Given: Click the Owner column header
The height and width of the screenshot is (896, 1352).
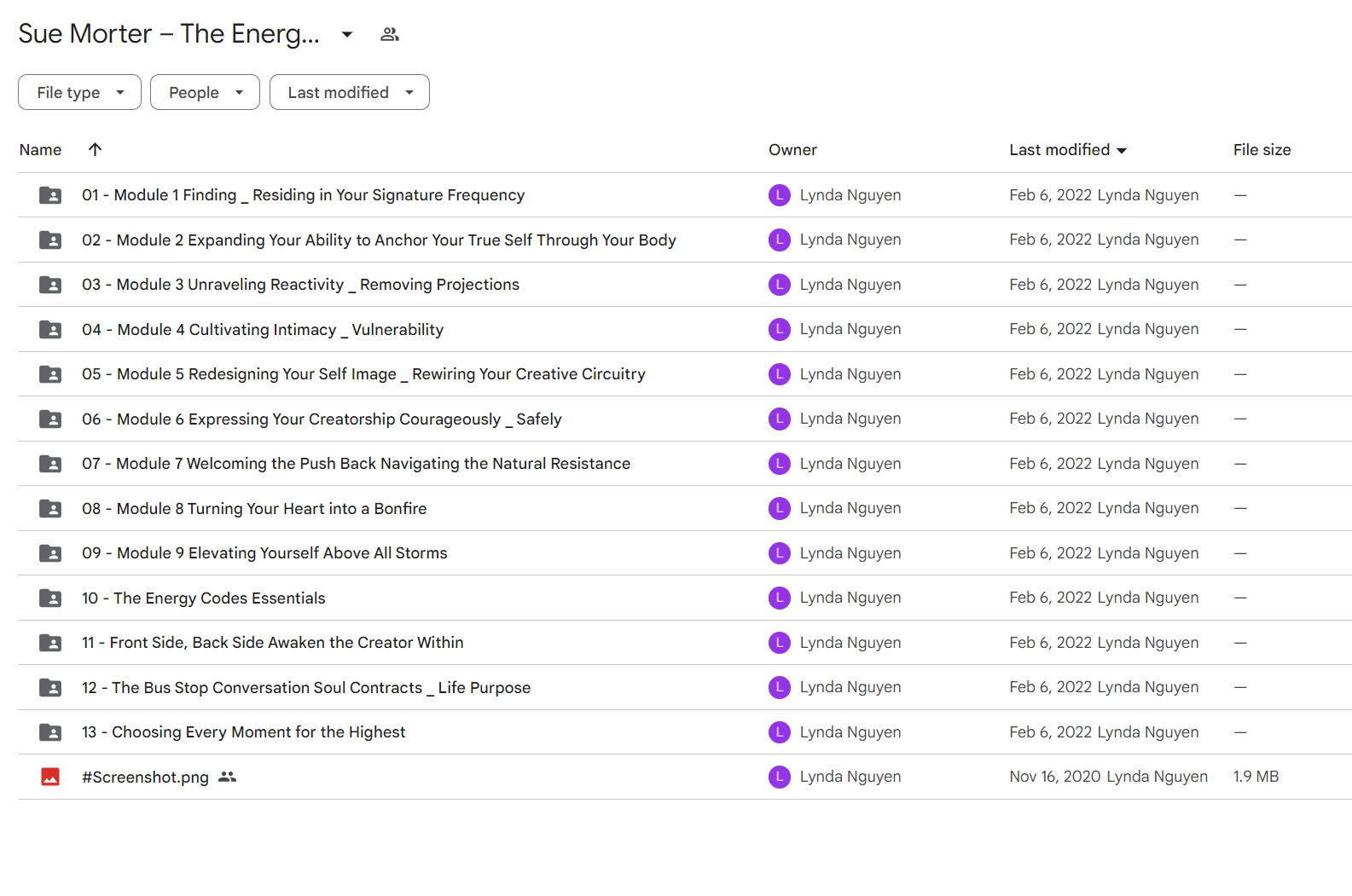Looking at the screenshot, I should pos(792,150).
